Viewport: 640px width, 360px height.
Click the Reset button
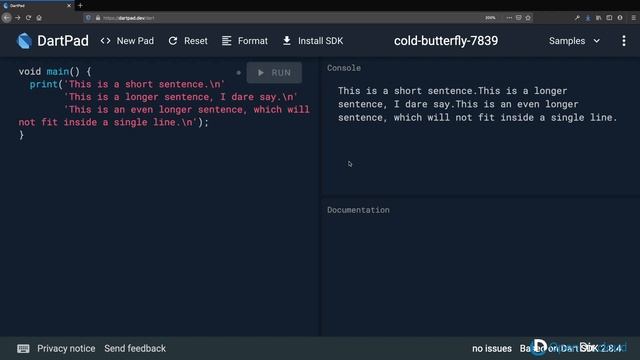188,41
